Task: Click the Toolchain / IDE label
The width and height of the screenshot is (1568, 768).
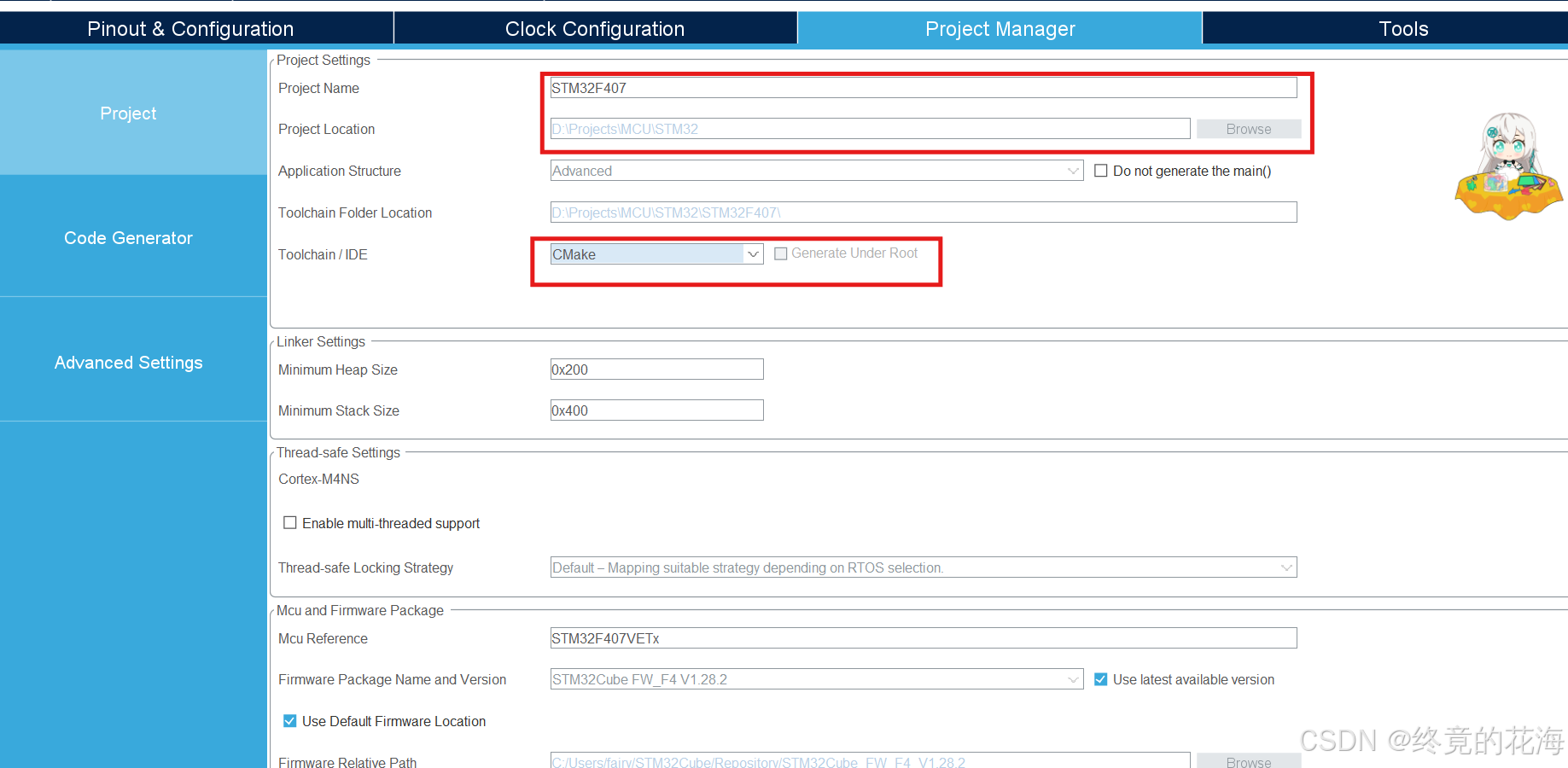Action: [323, 254]
